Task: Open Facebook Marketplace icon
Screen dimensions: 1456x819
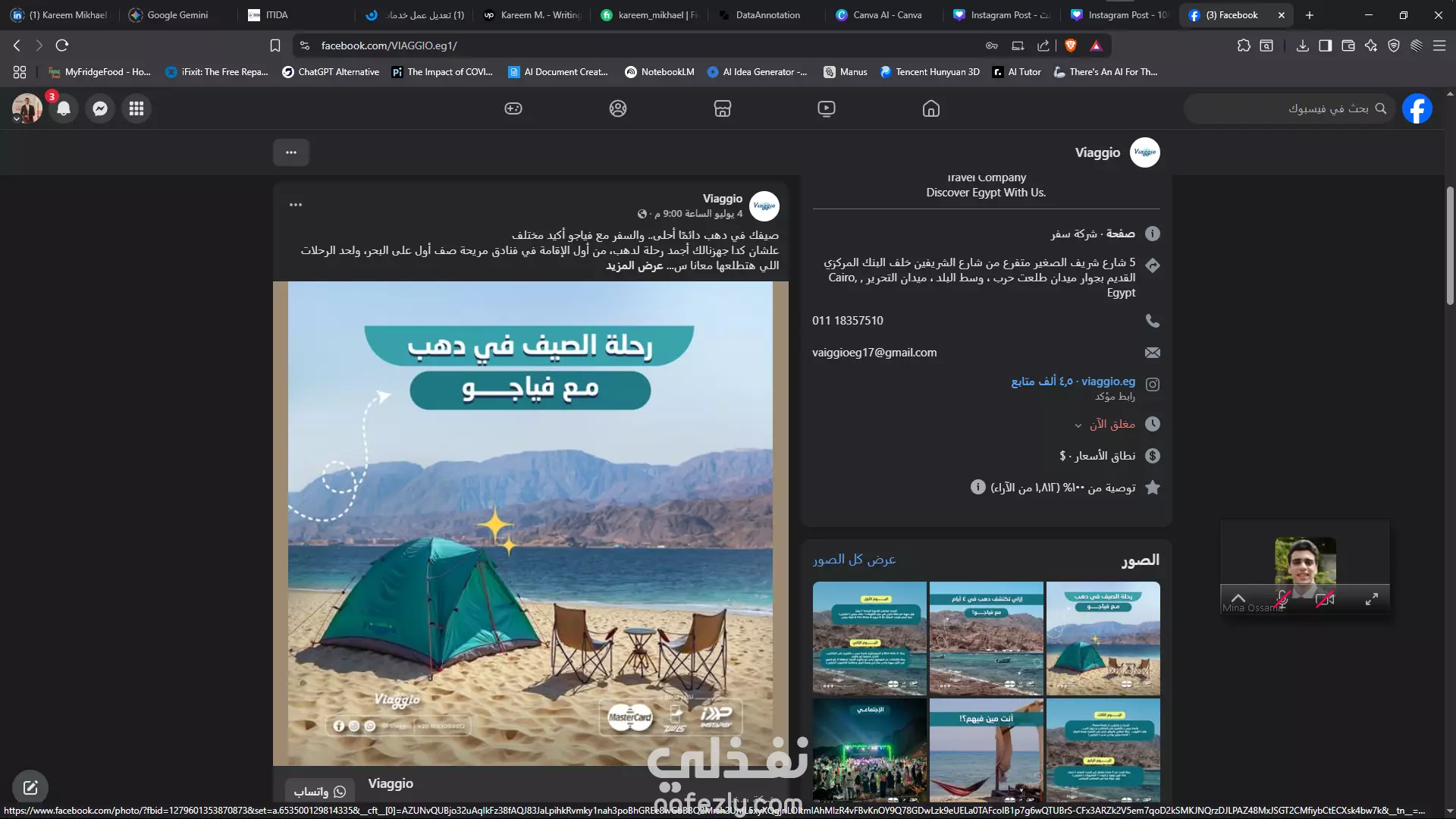Action: pyautogui.click(x=723, y=108)
